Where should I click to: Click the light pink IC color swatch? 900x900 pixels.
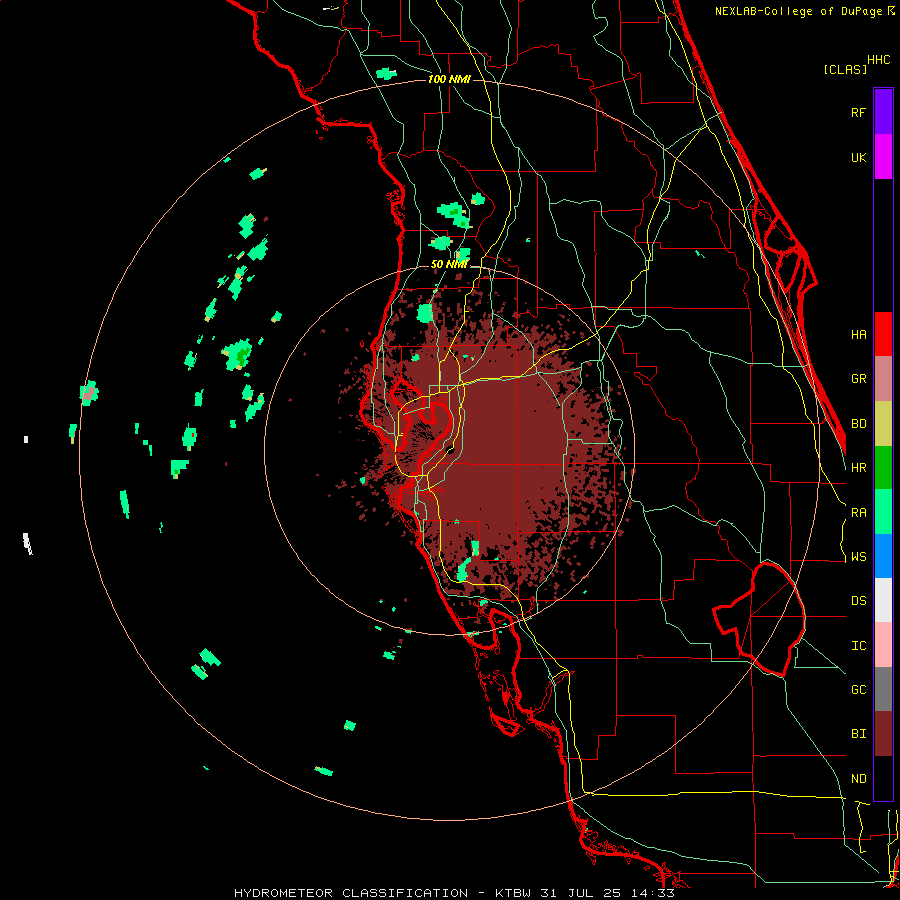click(x=883, y=645)
